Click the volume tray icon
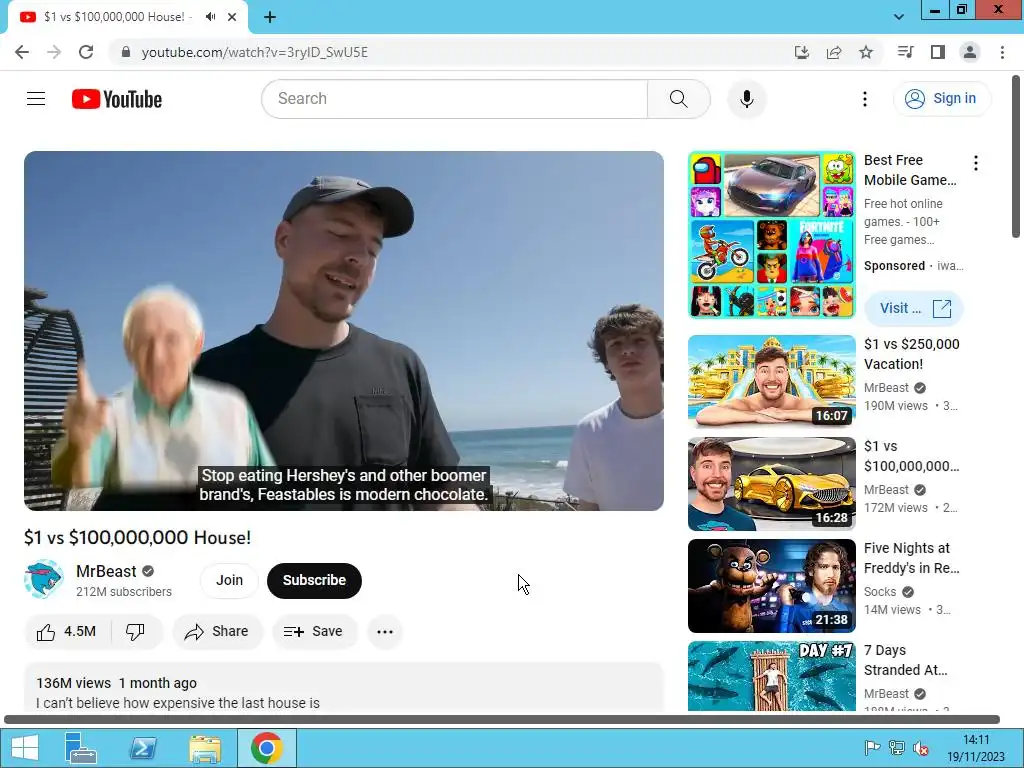The width and height of the screenshot is (1024, 768). click(x=921, y=748)
